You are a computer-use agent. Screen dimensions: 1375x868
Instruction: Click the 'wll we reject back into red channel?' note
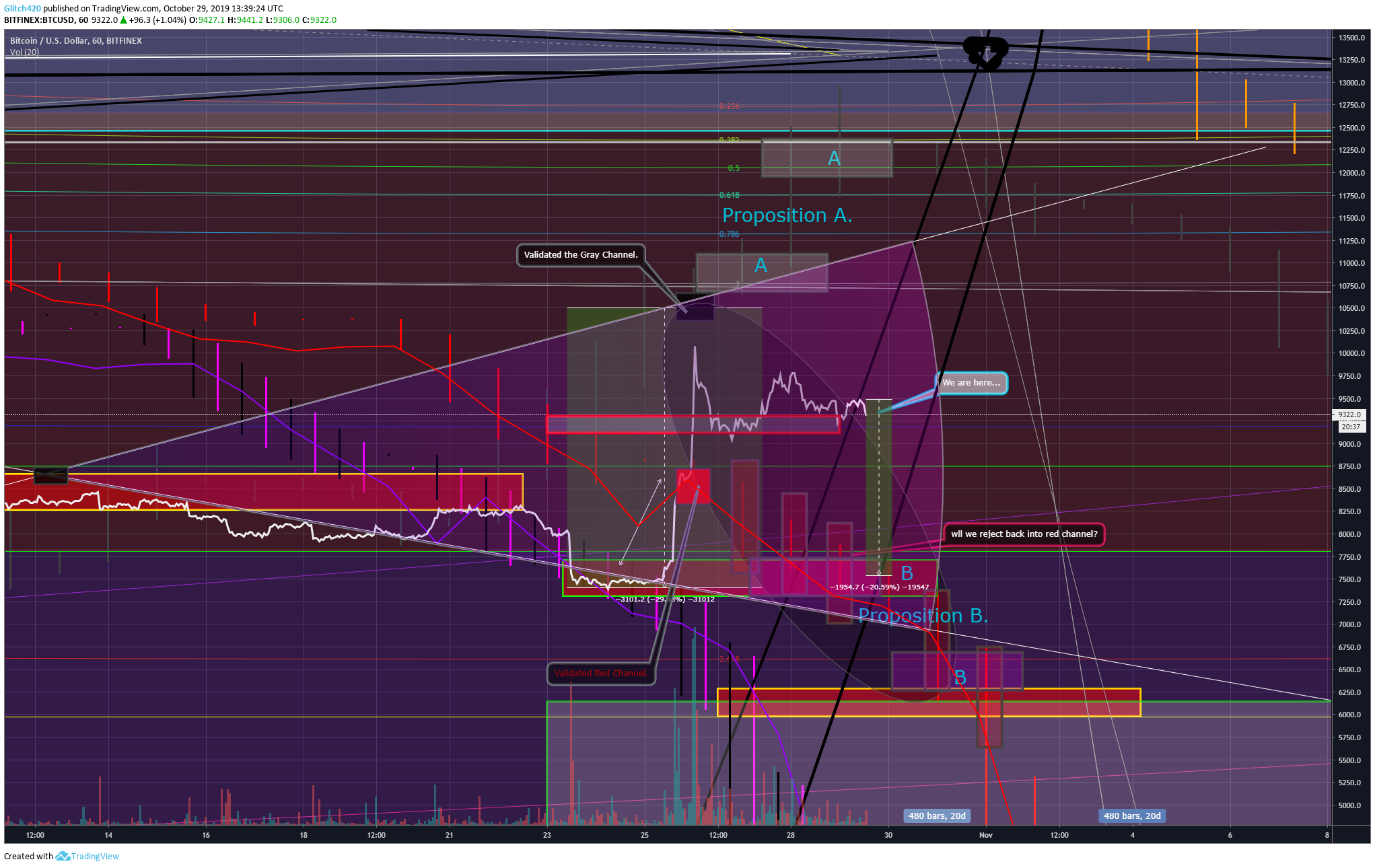click(x=1024, y=534)
